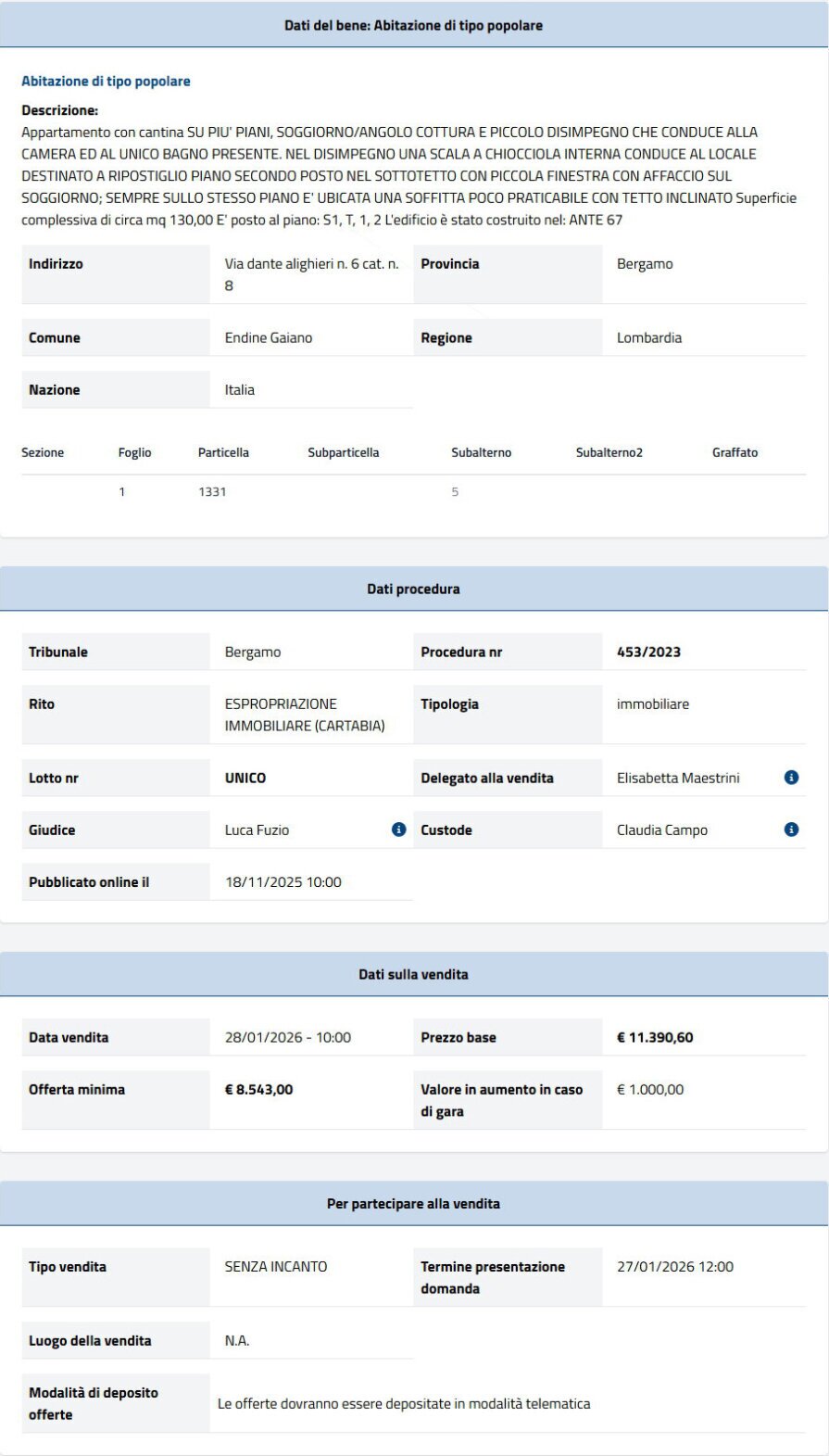This screenshot has height=1456, width=829.
Task: Open info icon next to Luca Fuzio
Action: (x=398, y=829)
